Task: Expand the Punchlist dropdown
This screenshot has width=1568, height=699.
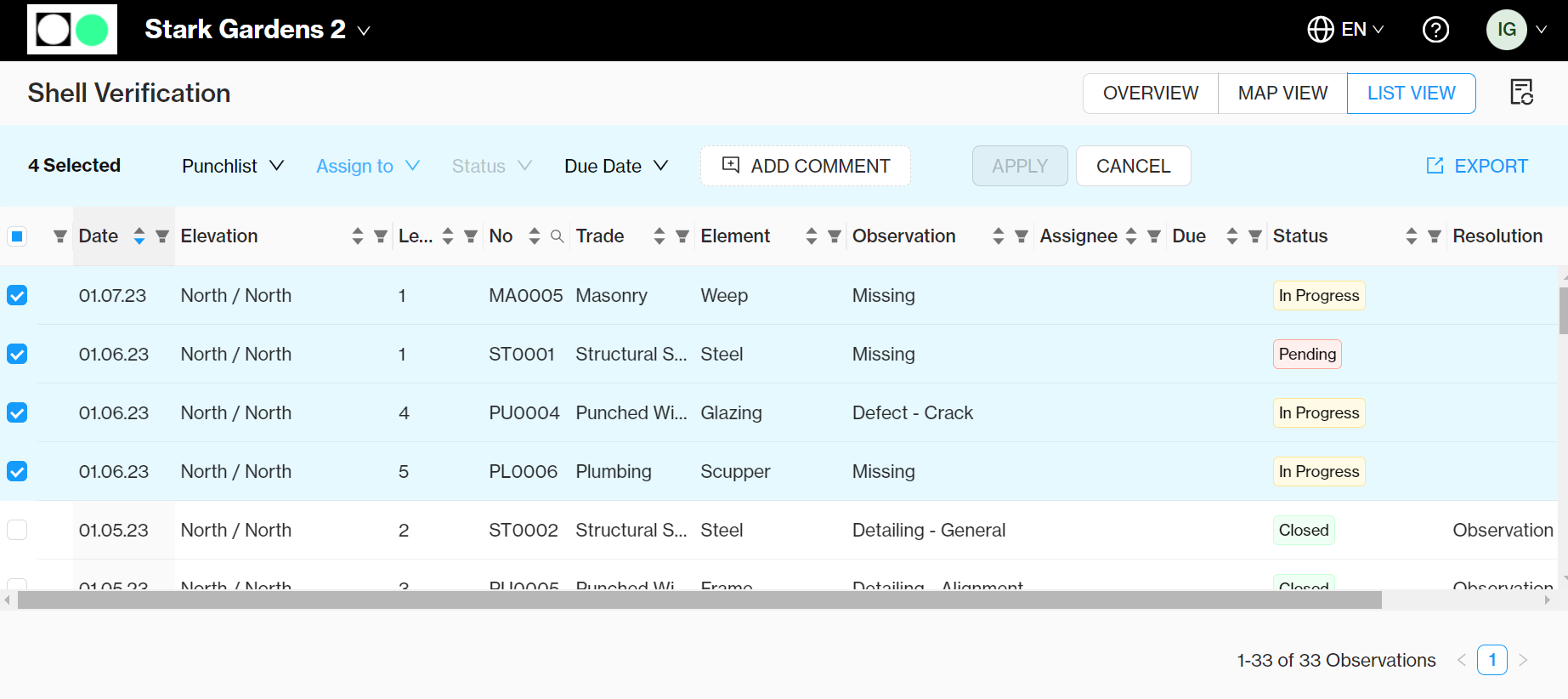Action: [x=233, y=166]
